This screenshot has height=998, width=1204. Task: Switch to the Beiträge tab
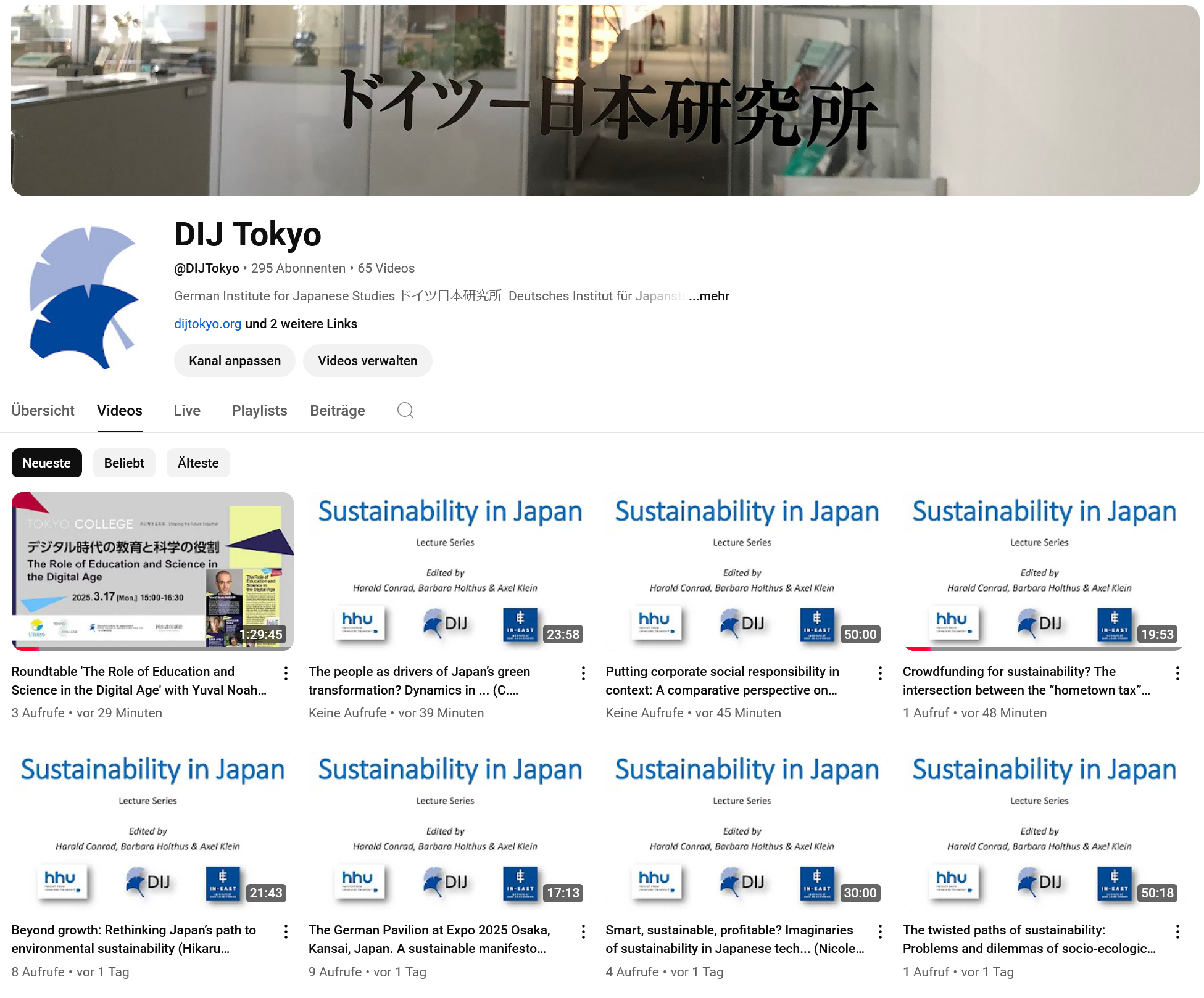point(338,411)
